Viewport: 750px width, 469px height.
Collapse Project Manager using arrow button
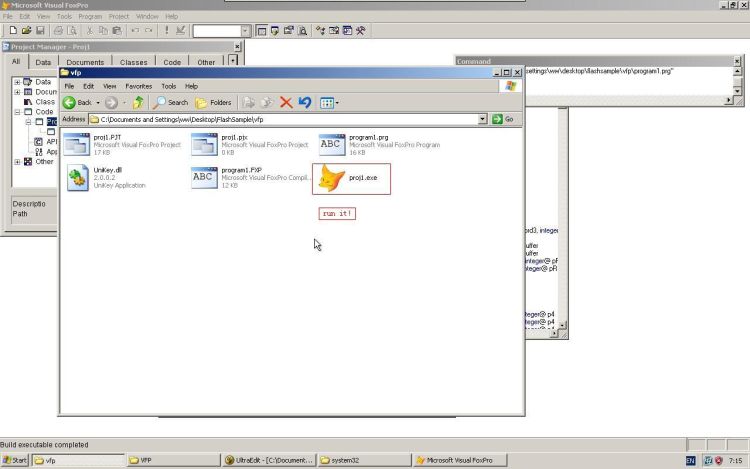pyautogui.click(x=232, y=61)
